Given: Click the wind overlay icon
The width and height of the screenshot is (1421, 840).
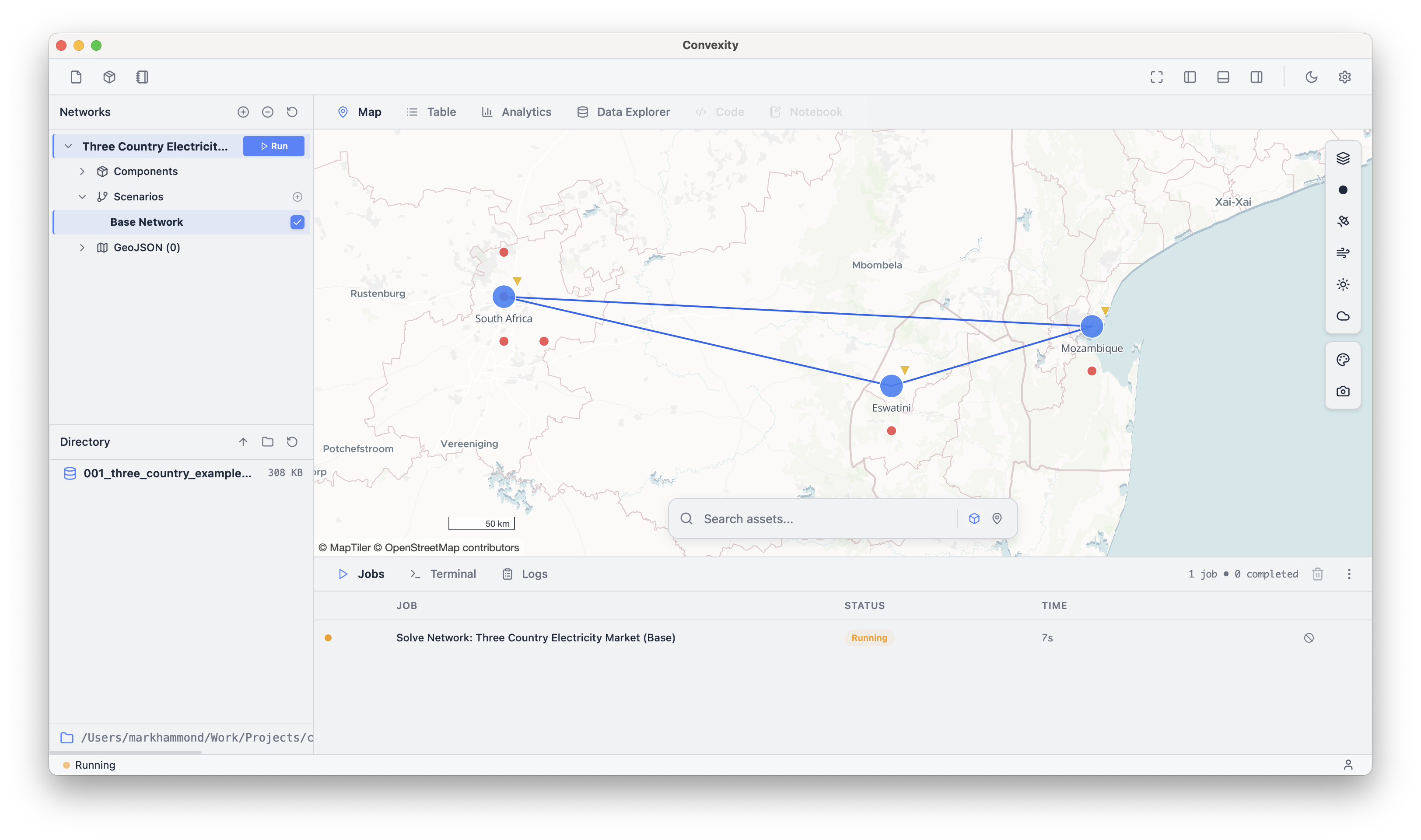Looking at the screenshot, I should pos(1342,252).
